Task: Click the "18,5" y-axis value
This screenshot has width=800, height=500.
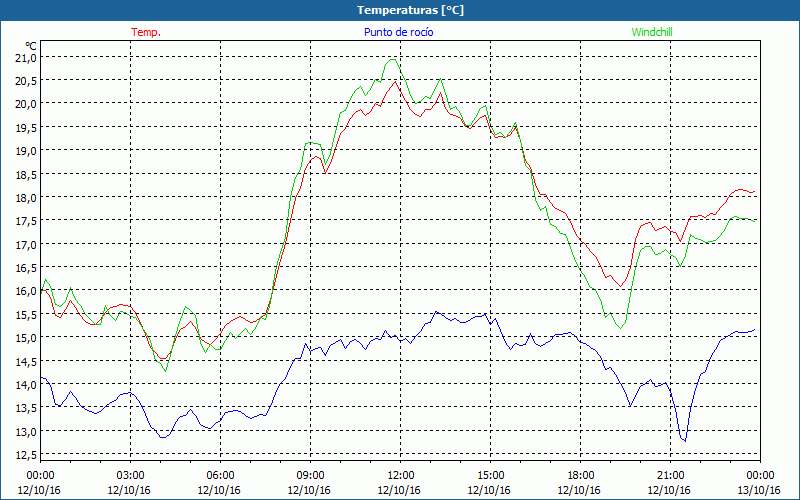Action: [28, 174]
